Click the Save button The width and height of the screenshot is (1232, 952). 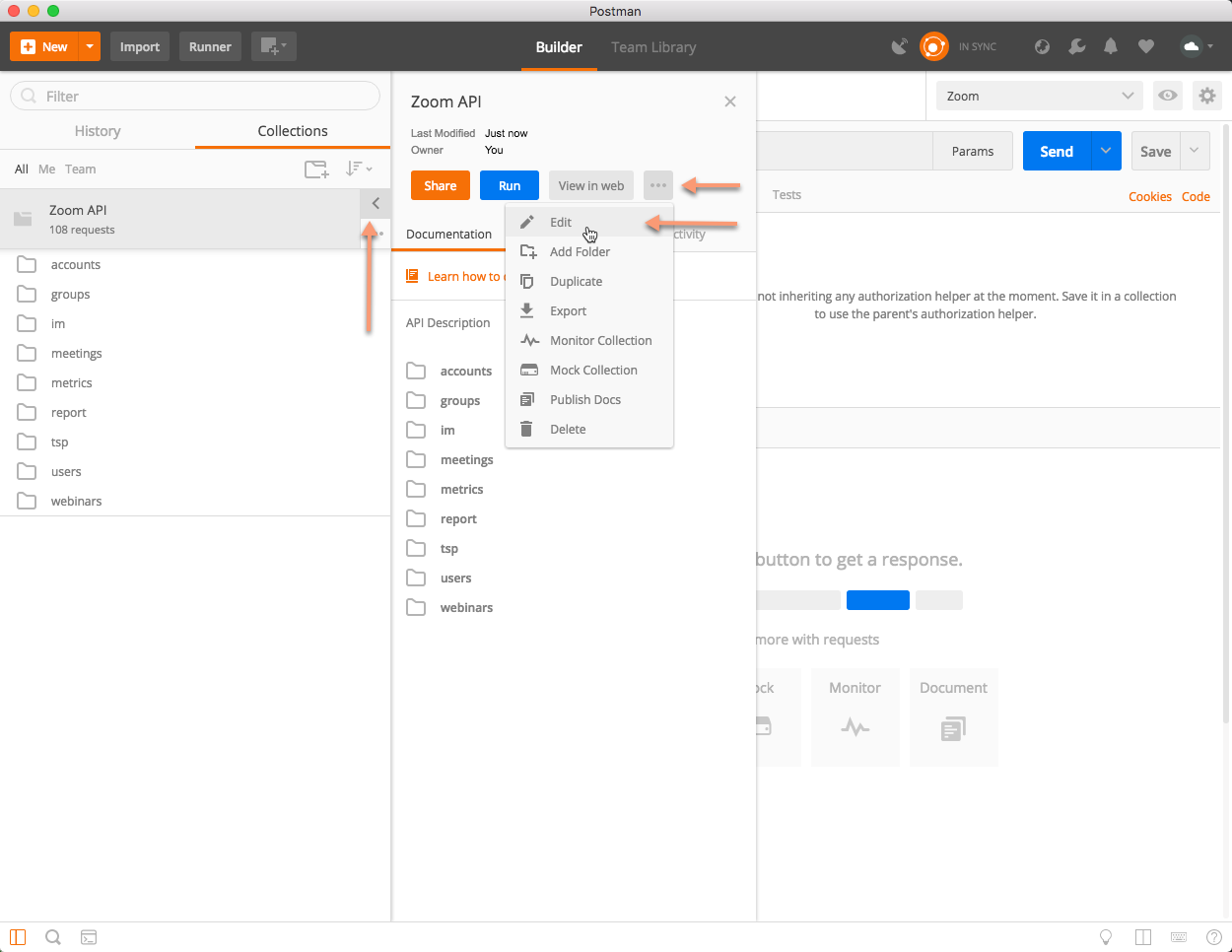pyautogui.click(x=1155, y=151)
